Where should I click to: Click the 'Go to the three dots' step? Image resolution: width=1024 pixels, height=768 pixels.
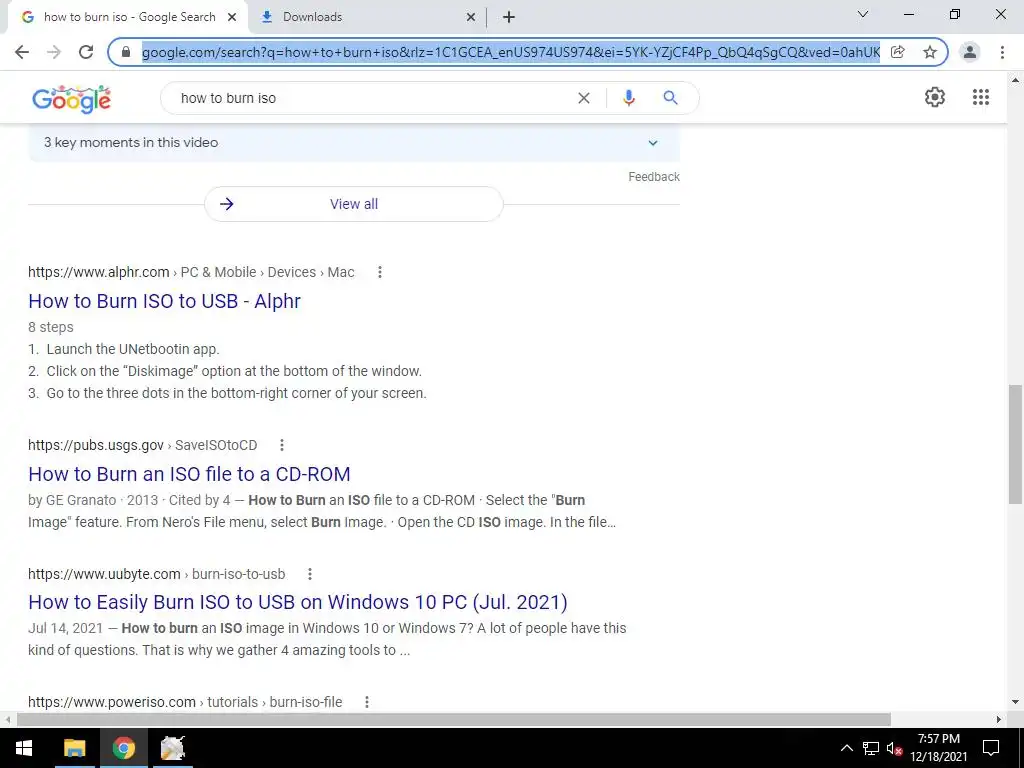tap(236, 394)
